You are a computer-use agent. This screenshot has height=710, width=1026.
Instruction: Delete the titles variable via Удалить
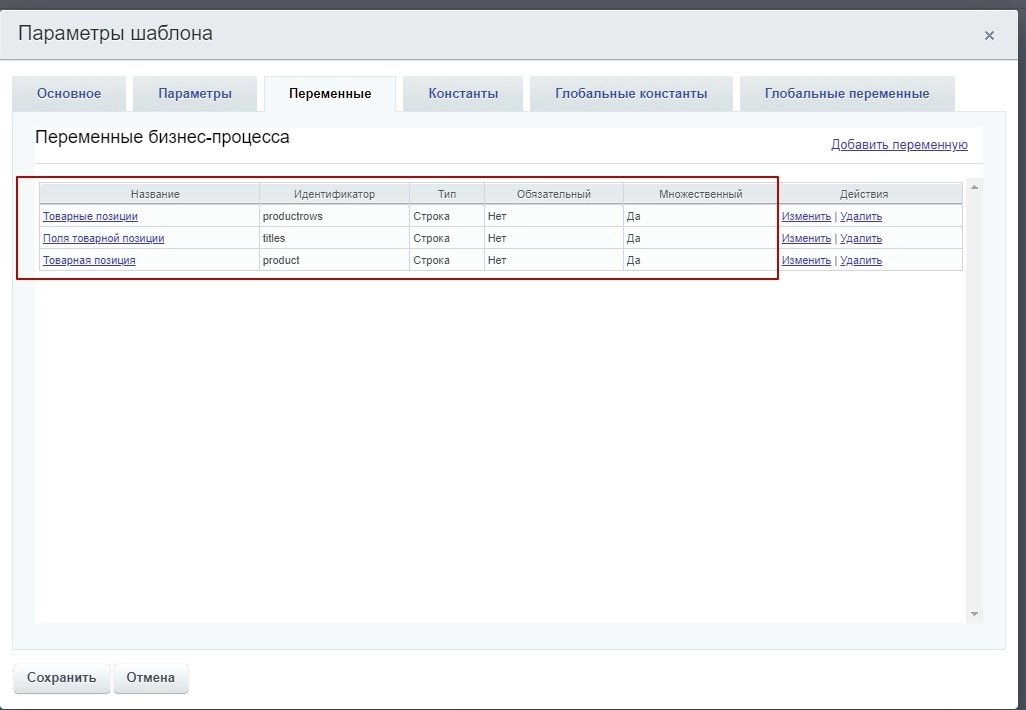point(861,238)
